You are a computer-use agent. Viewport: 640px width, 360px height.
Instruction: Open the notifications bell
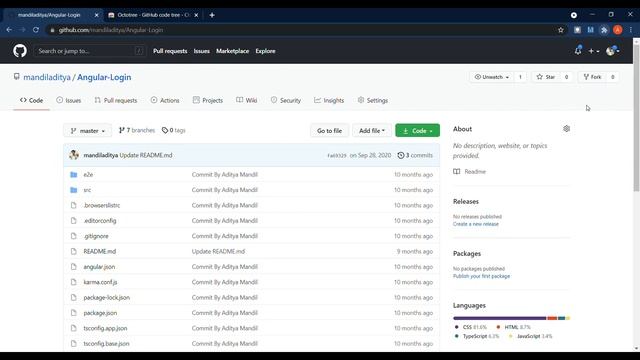tap(578, 51)
